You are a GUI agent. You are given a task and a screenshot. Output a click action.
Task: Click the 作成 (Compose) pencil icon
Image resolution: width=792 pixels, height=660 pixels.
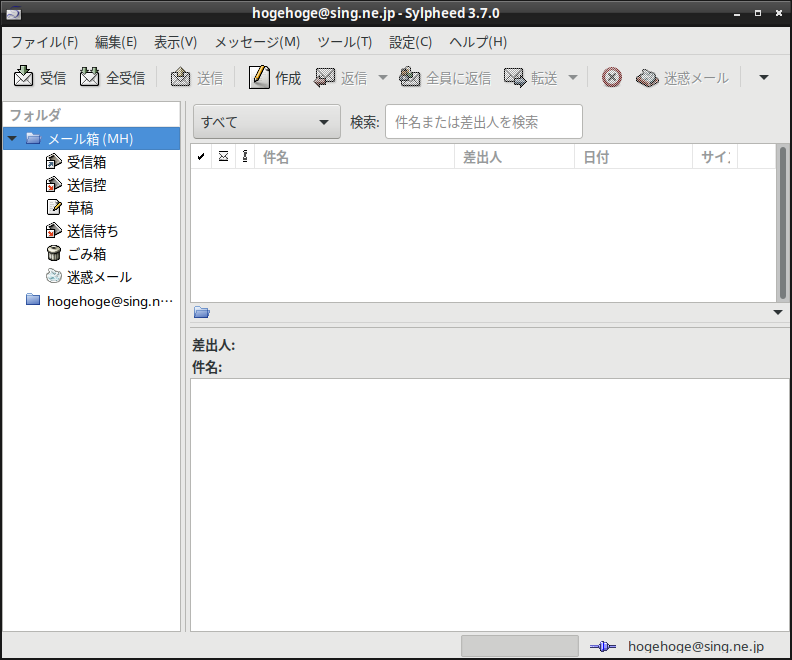pos(259,77)
